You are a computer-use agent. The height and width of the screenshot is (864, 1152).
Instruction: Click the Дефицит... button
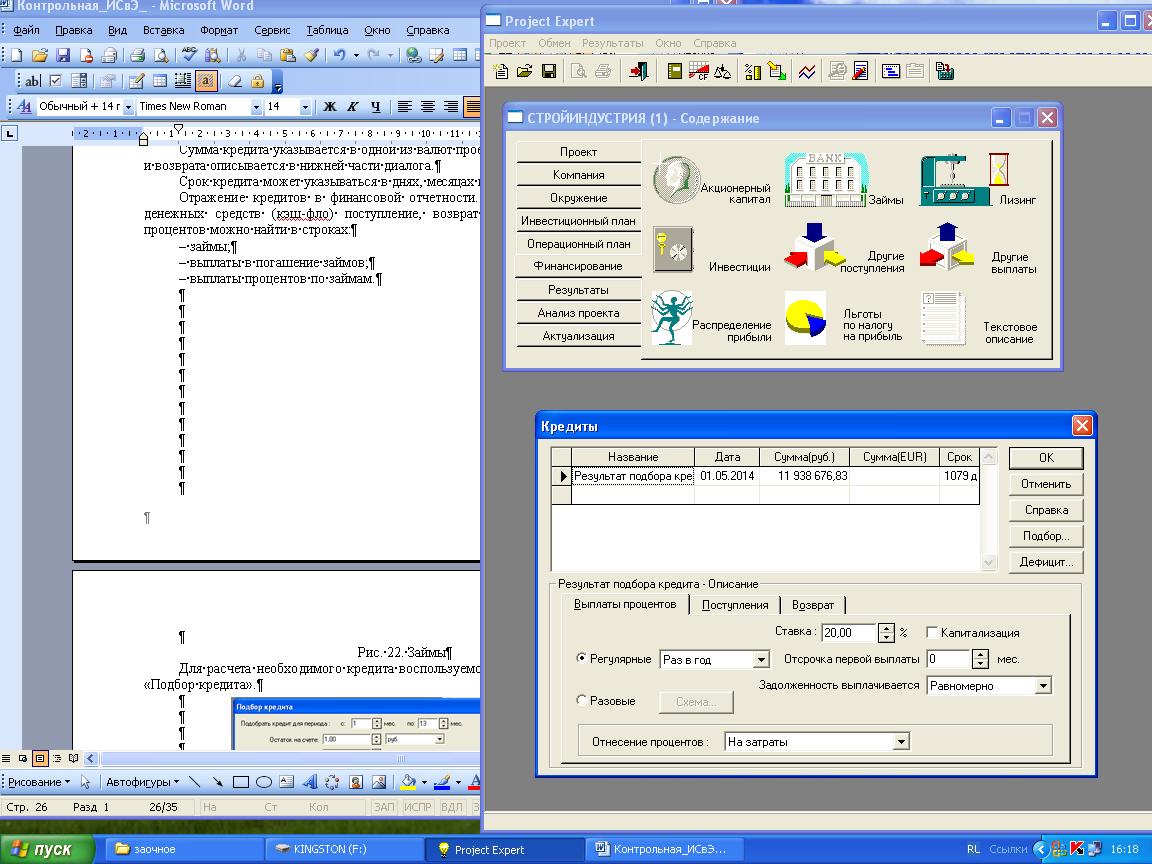[1046, 562]
